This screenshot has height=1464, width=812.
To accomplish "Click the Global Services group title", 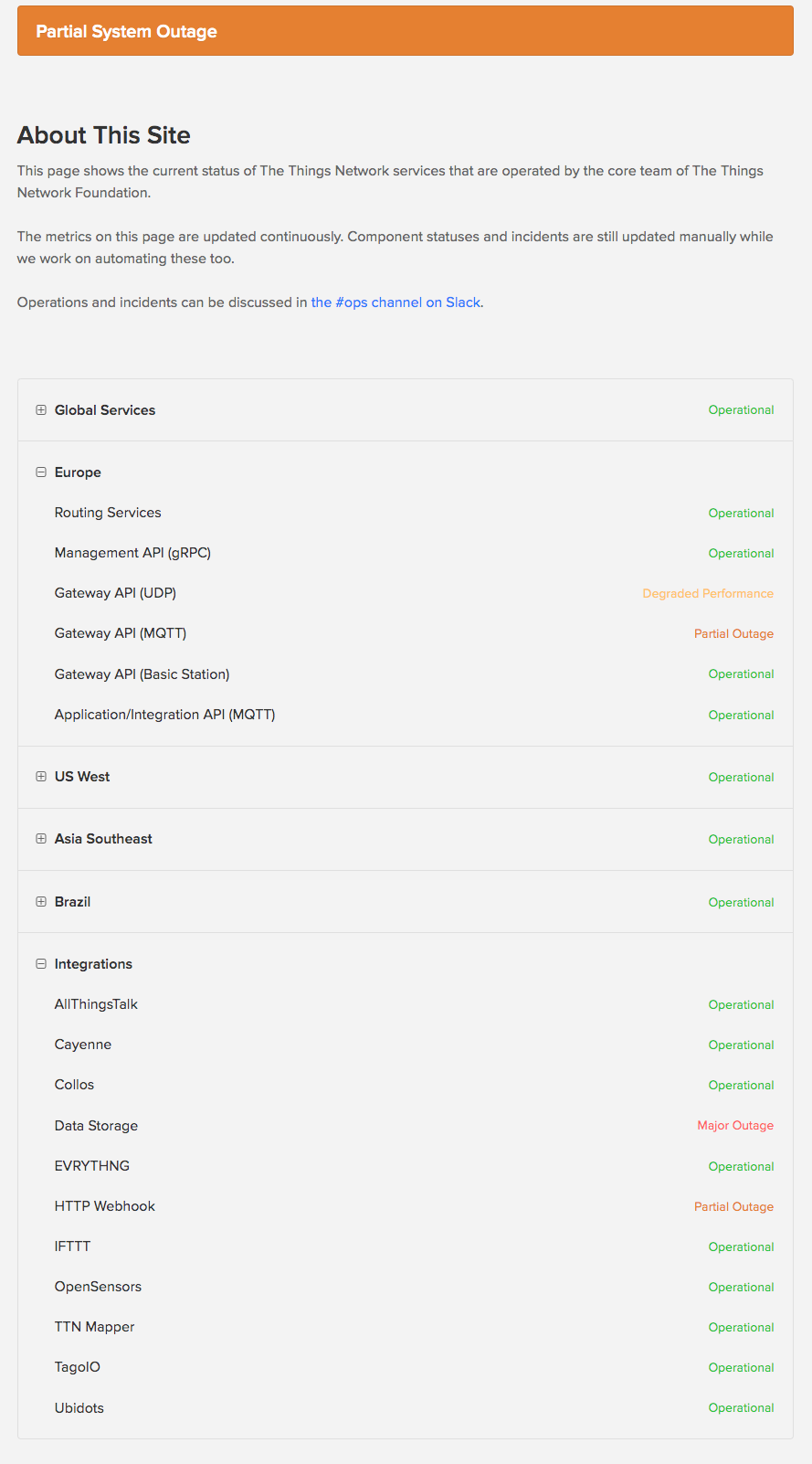I will point(105,410).
